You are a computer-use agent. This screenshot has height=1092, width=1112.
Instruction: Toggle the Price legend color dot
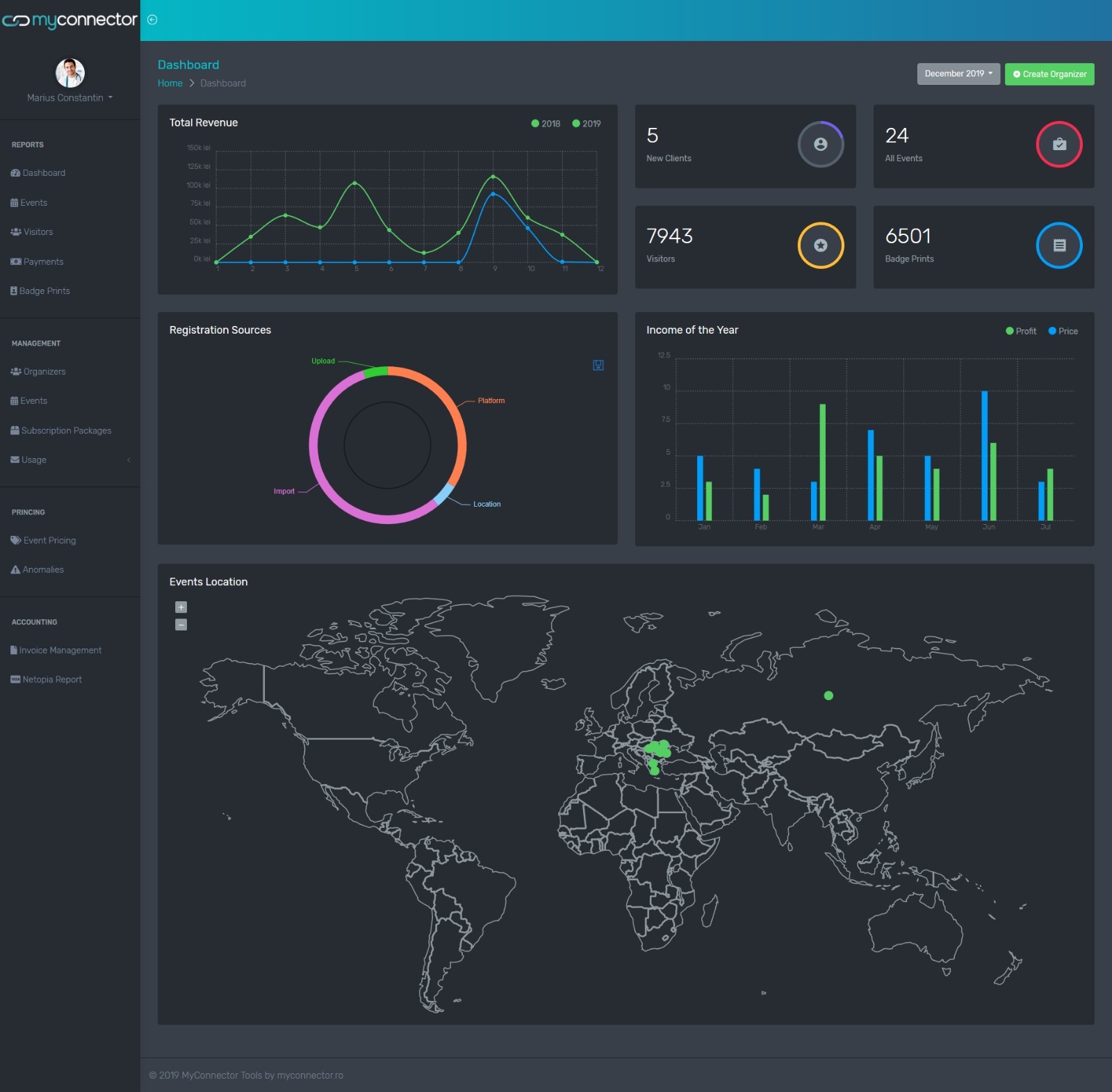tap(1052, 332)
